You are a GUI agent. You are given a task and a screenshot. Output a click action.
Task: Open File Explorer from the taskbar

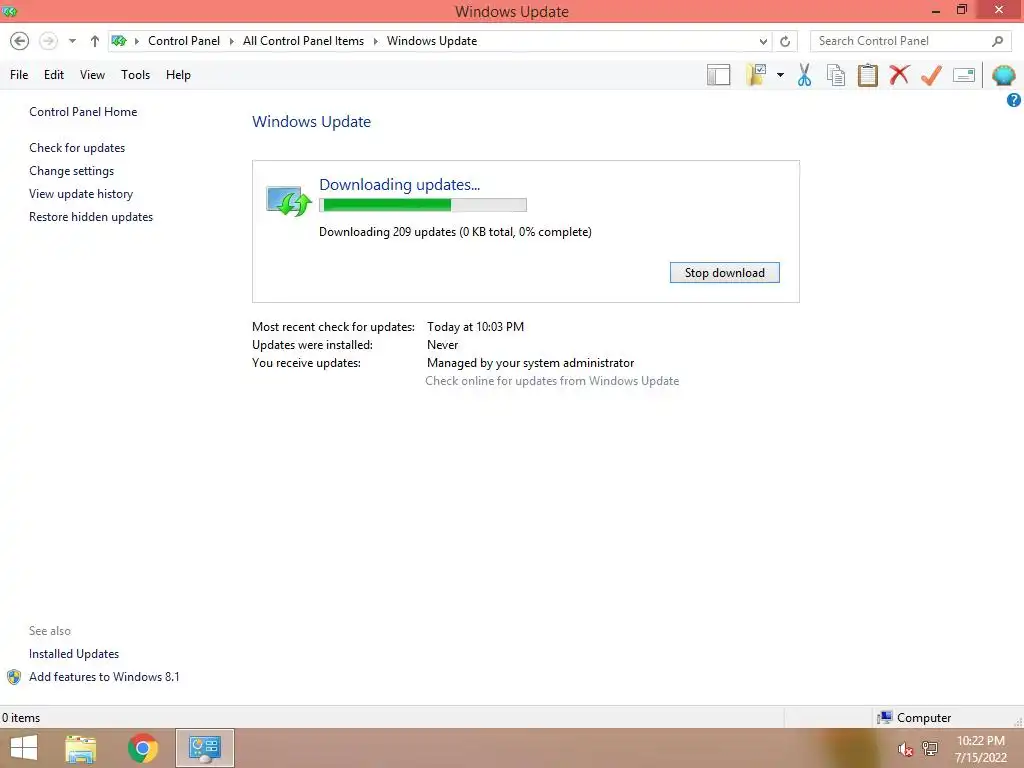pyautogui.click(x=81, y=748)
